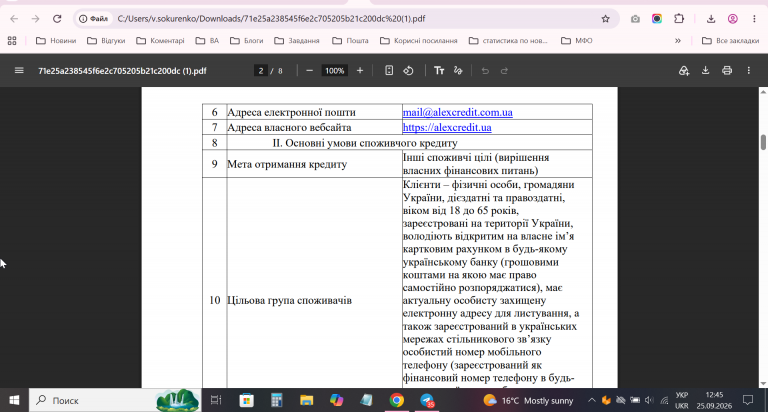The image size is (768, 412).
Task: Go forward in browser history
Action: (x=35, y=19)
